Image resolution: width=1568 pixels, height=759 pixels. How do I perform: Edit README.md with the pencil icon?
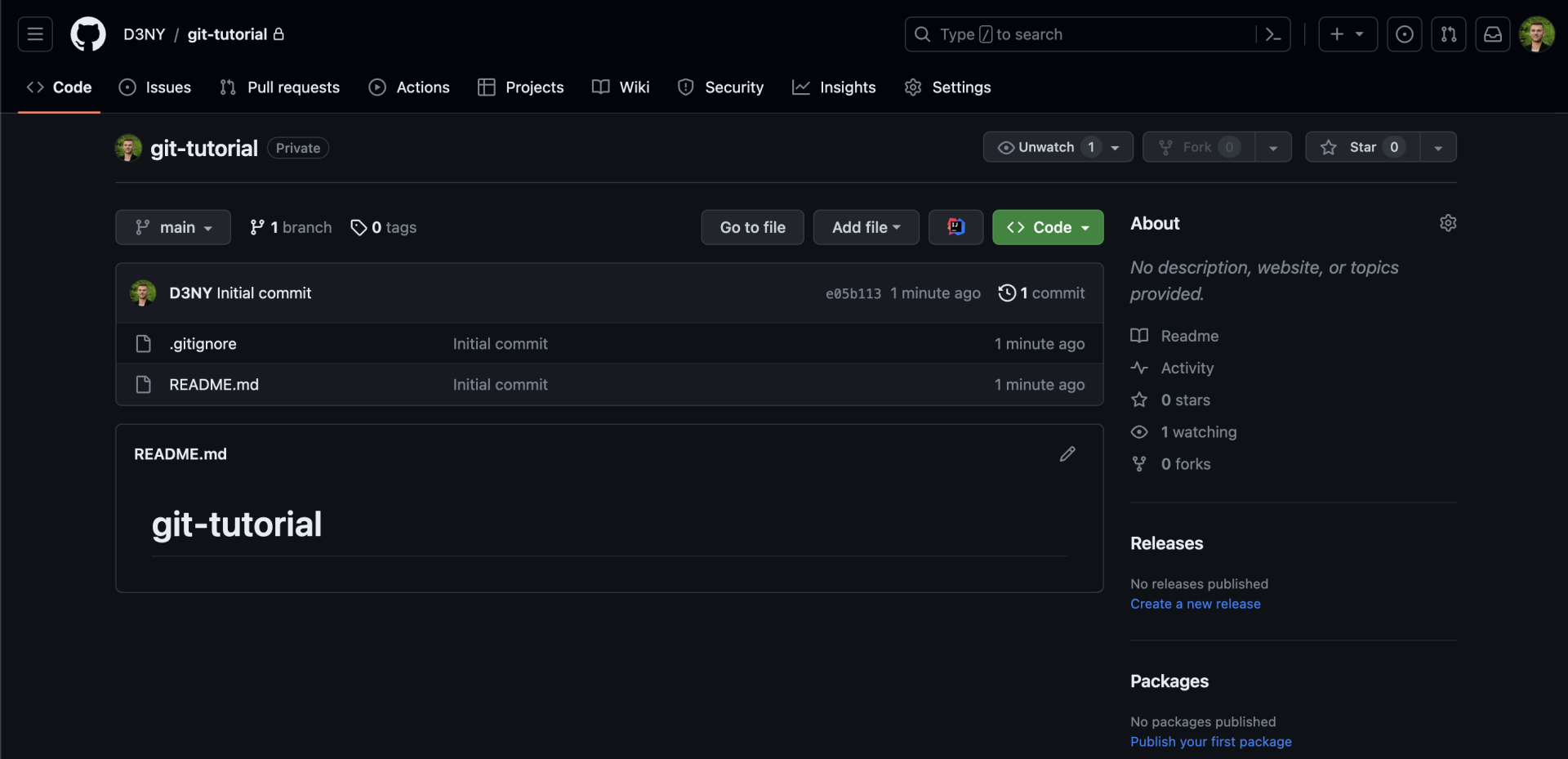pyautogui.click(x=1067, y=454)
